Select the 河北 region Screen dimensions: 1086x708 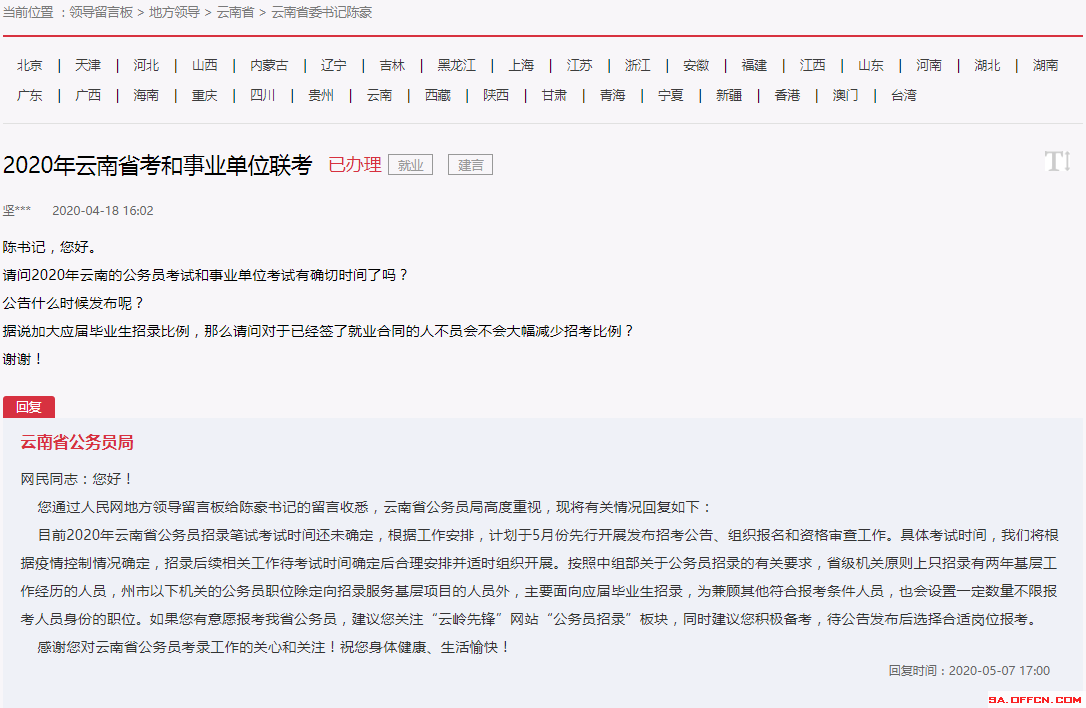[146, 65]
